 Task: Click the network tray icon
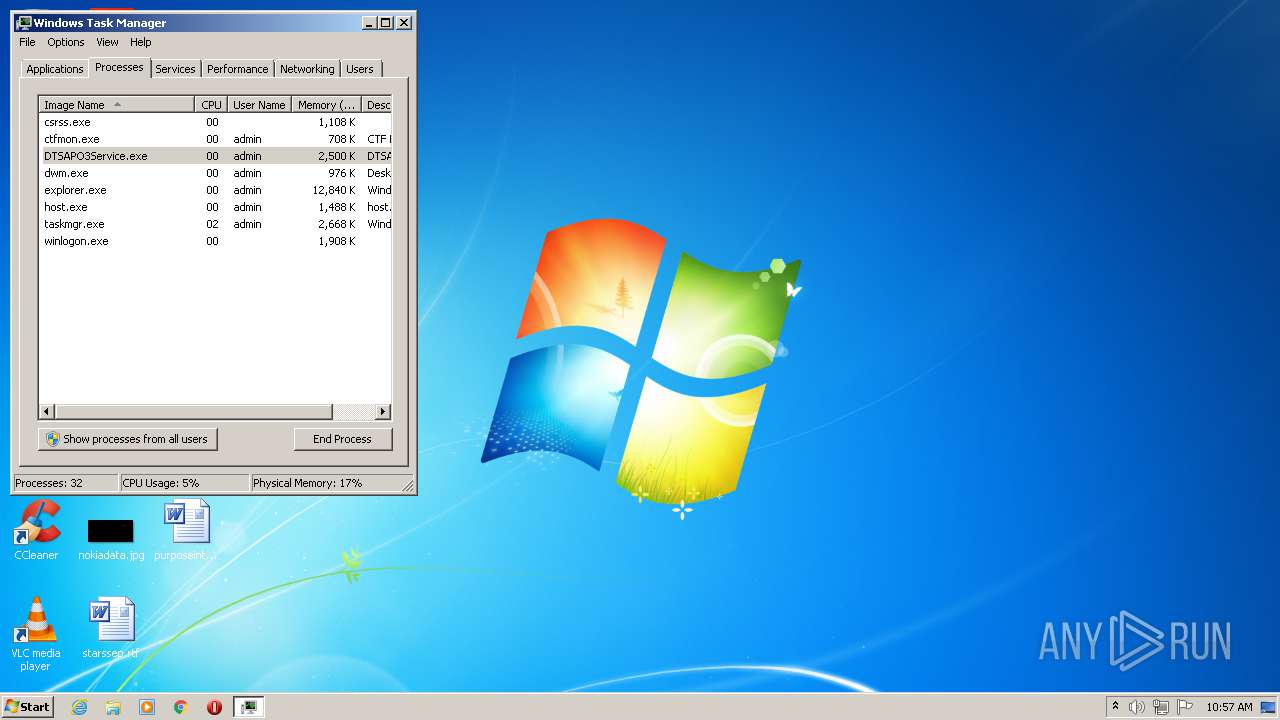coord(1161,707)
